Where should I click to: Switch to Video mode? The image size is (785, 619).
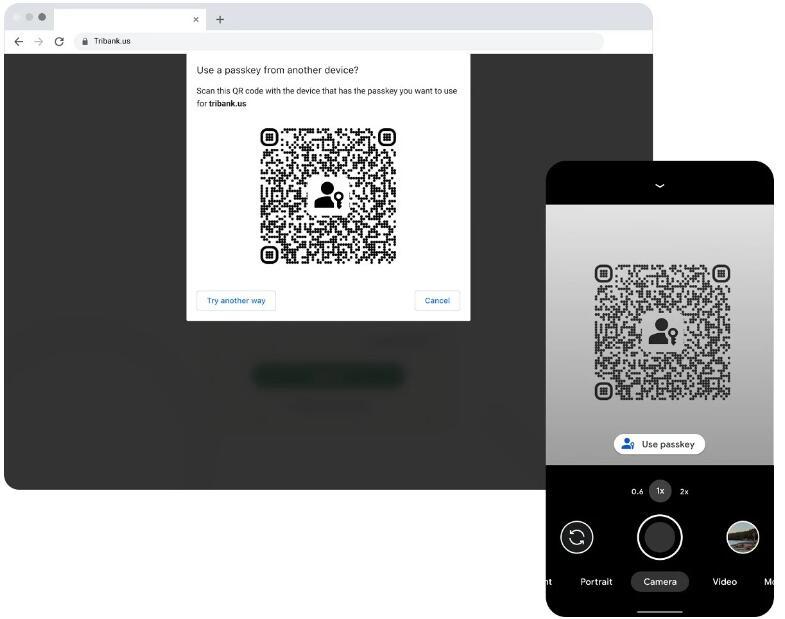click(x=724, y=582)
